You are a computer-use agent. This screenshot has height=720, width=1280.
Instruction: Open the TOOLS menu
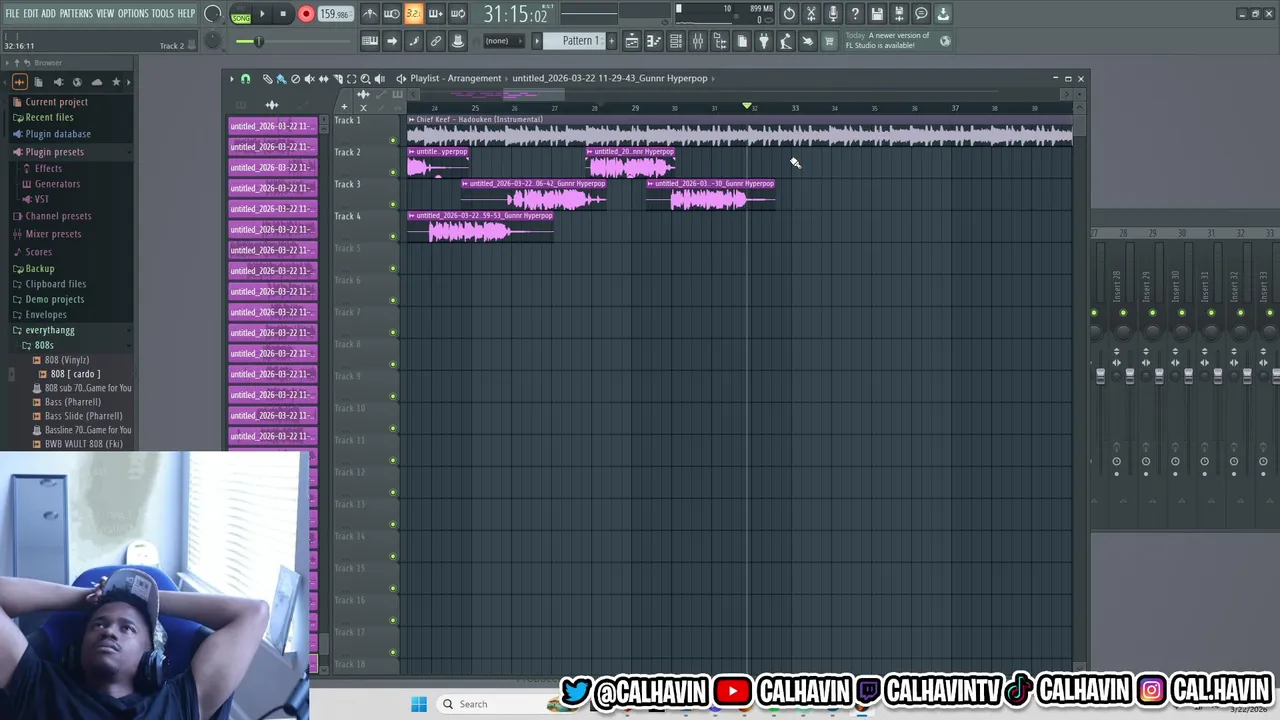(x=162, y=13)
